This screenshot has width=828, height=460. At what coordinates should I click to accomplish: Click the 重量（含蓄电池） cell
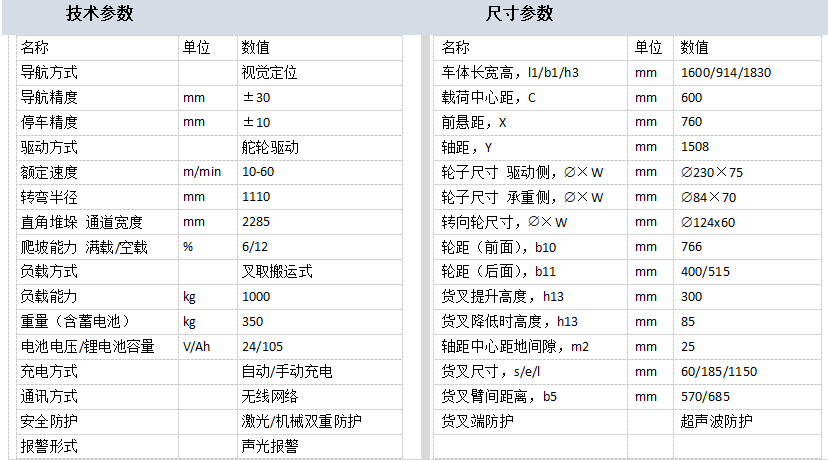(98, 322)
